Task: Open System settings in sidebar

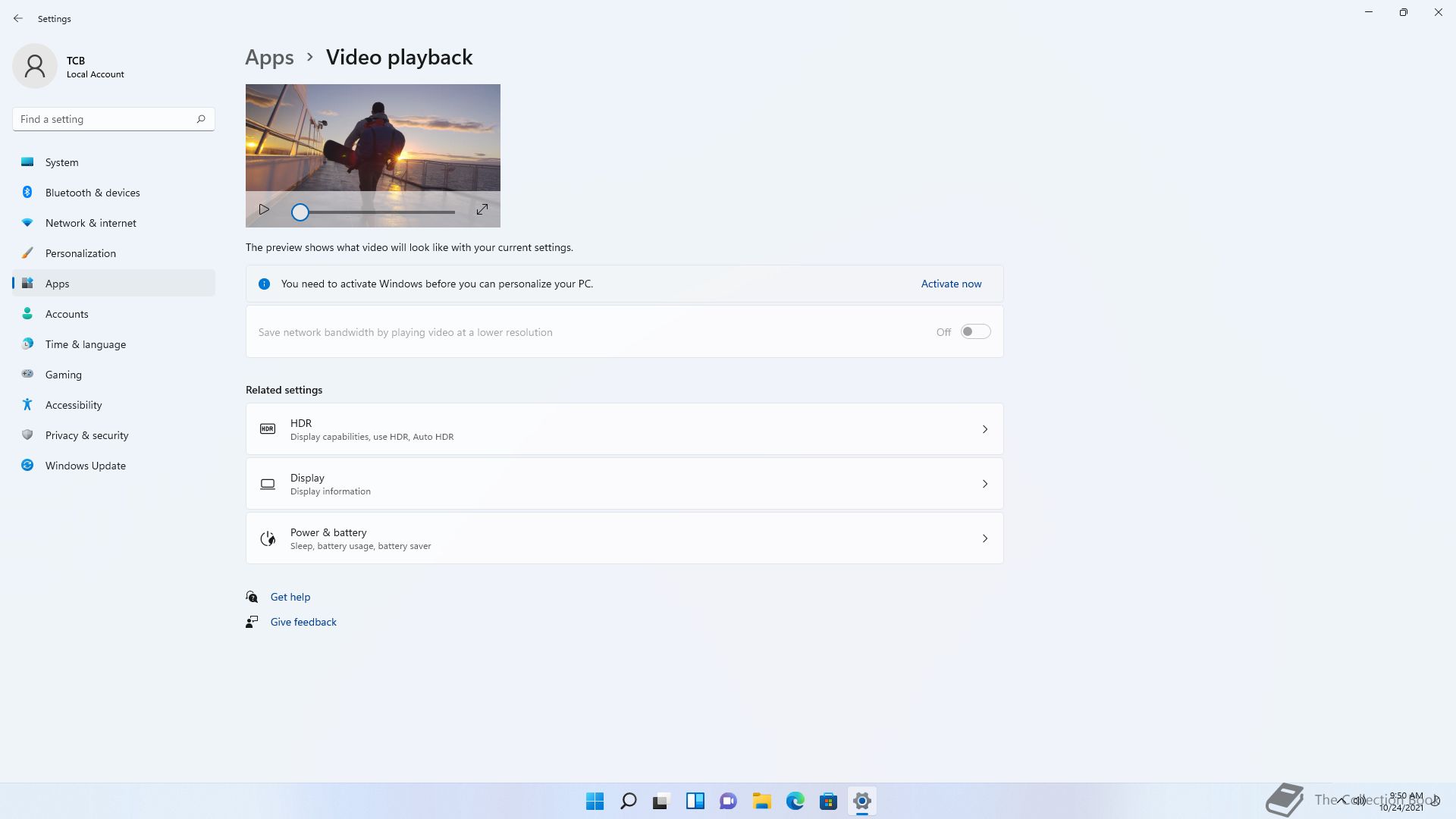Action: pyautogui.click(x=114, y=162)
